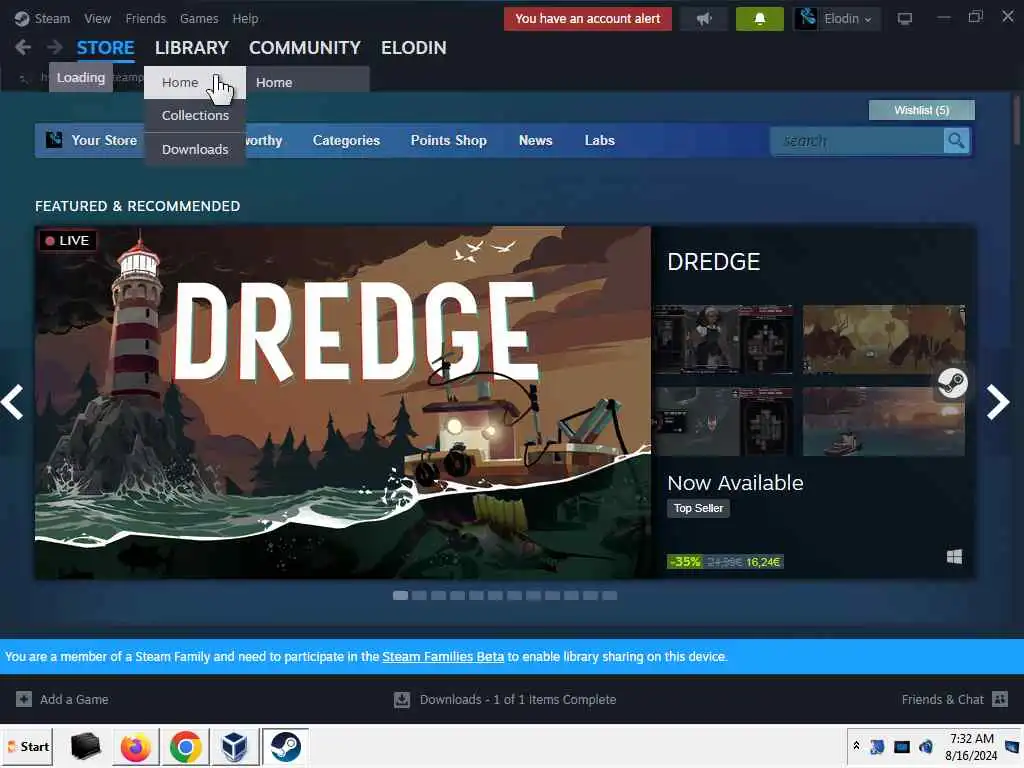Go to the LIBRARY tab
Screen dimensions: 1024x768
pyautogui.click(x=191, y=48)
